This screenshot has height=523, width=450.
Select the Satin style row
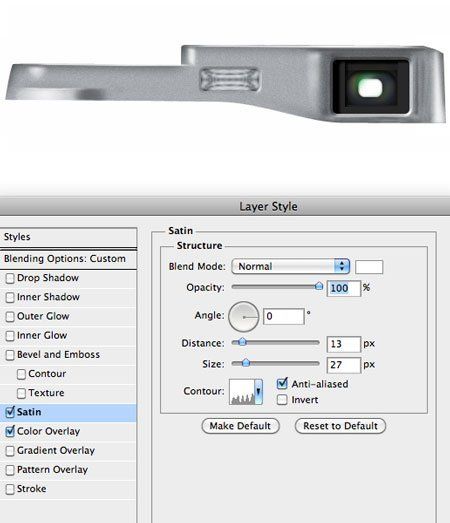pyautogui.click(x=68, y=412)
